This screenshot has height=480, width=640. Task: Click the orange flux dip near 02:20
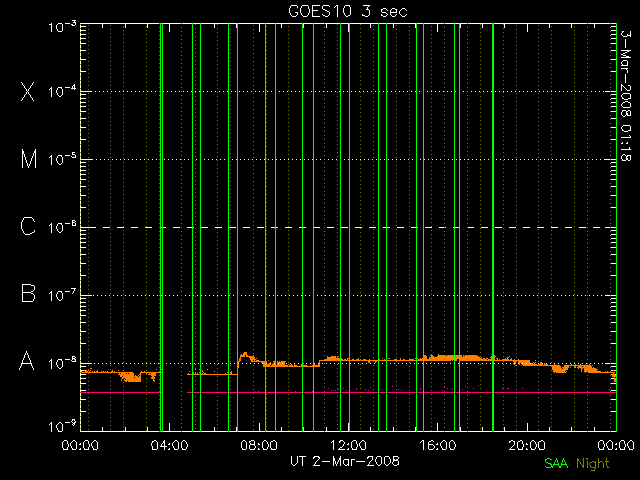[131, 377]
